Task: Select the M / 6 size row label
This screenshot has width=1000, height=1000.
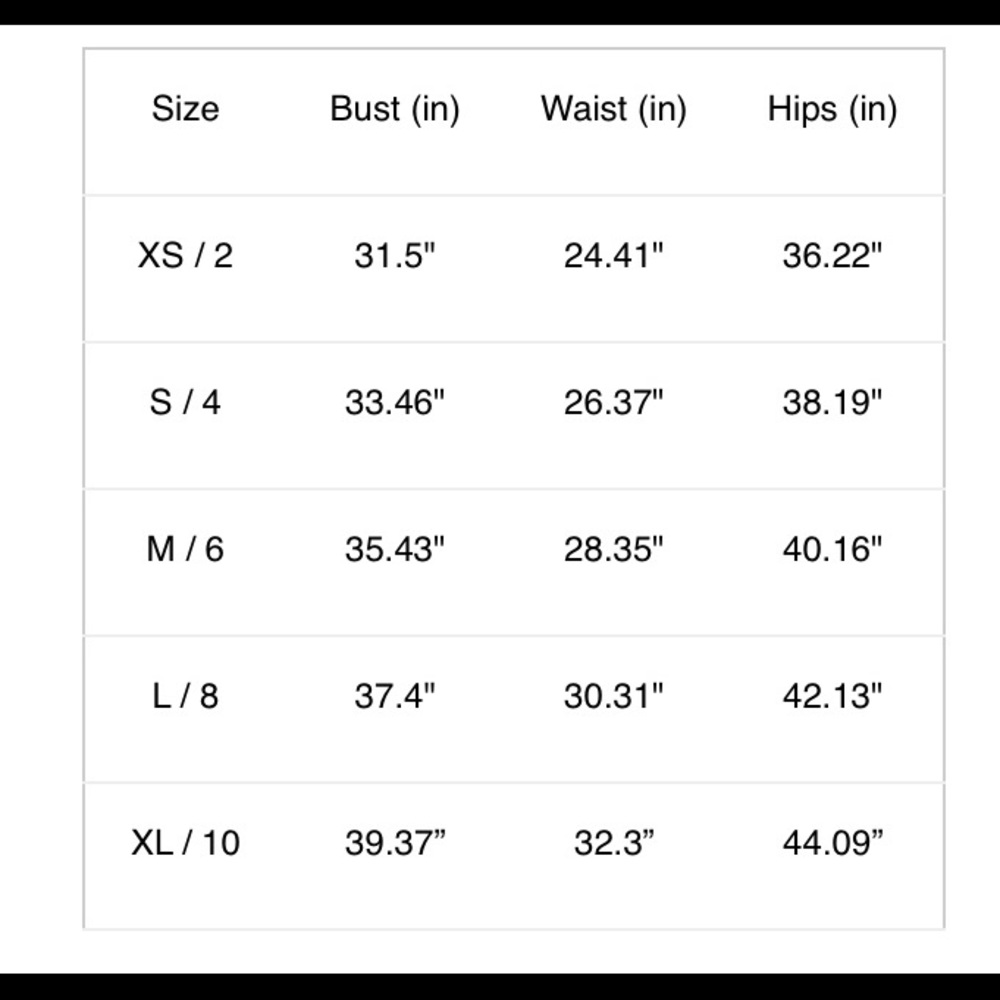Action: pyautogui.click(x=185, y=549)
